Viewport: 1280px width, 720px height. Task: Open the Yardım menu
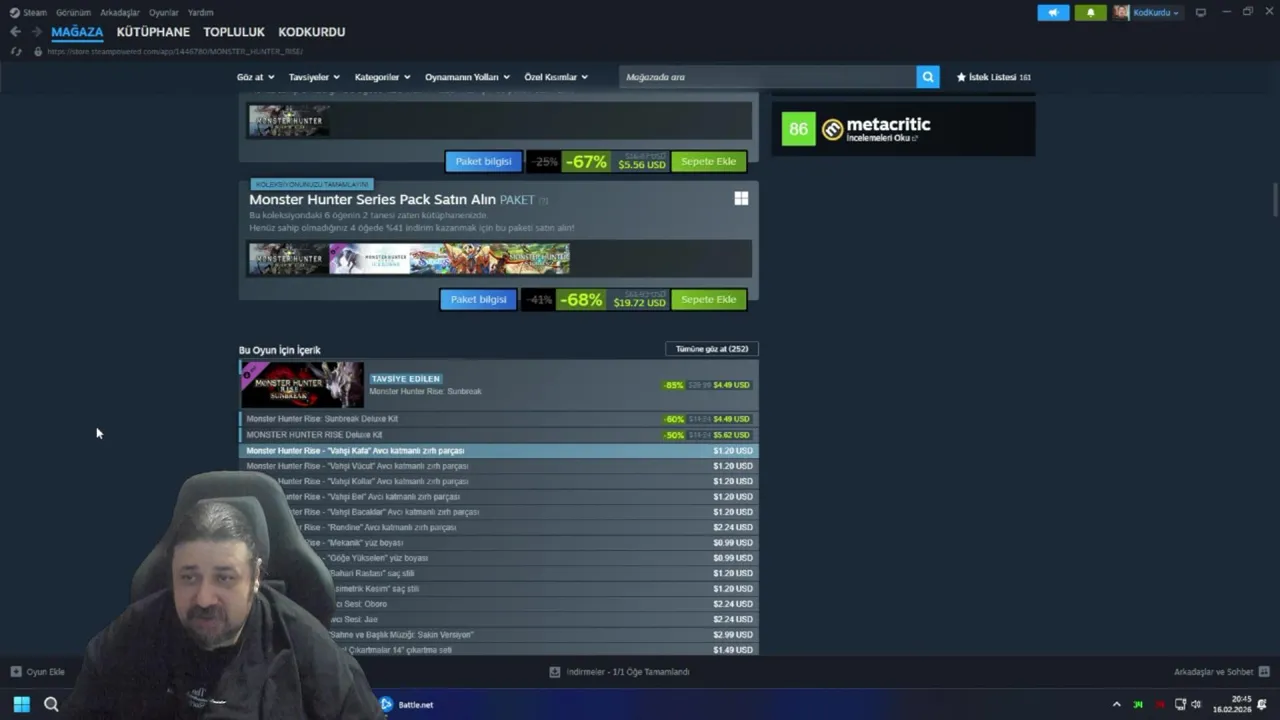click(x=201, y=12)
